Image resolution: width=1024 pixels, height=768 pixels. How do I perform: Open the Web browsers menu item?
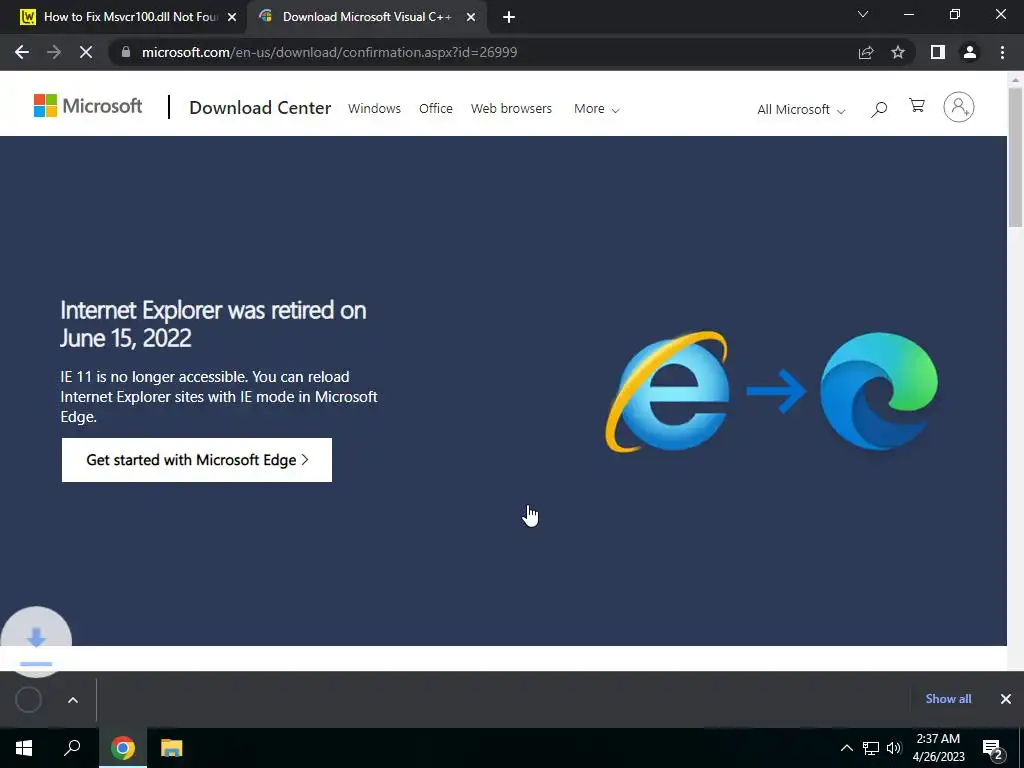(511, 108)
